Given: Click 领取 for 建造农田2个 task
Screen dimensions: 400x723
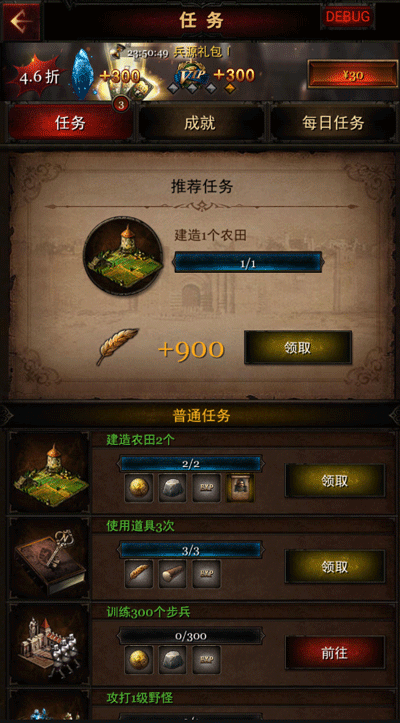Looking at the screenshot, I should pyautogui.click(x=335, y=480).
